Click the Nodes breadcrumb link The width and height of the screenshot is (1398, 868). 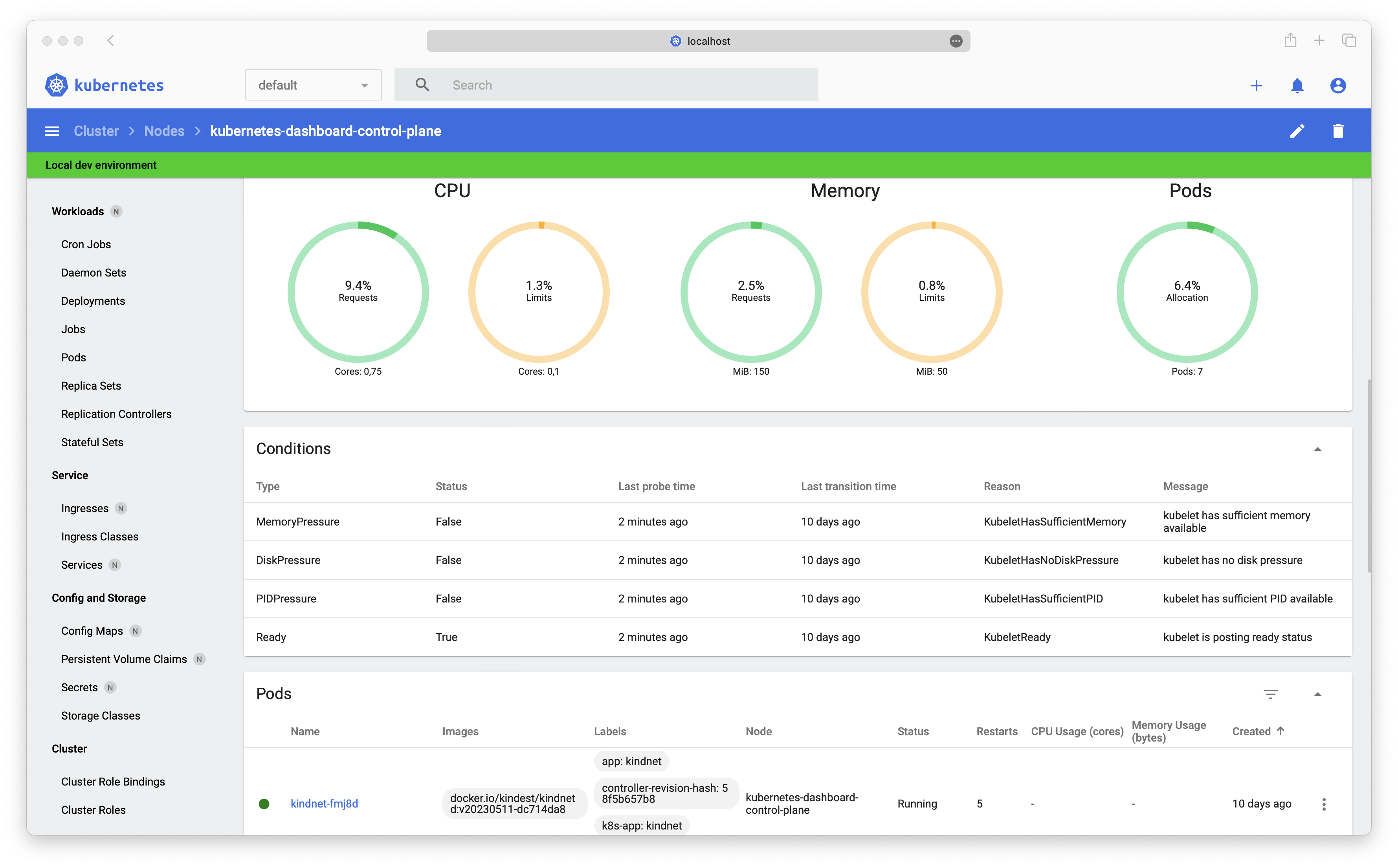[163, 131]
